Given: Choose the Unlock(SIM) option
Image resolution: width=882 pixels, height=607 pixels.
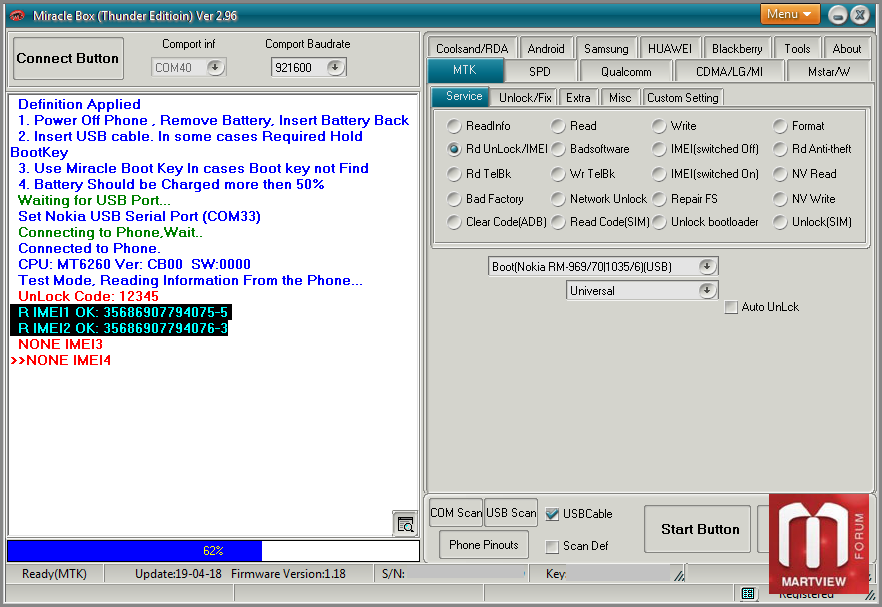Looking at the screenshot, I should click(x=780, y=222).
